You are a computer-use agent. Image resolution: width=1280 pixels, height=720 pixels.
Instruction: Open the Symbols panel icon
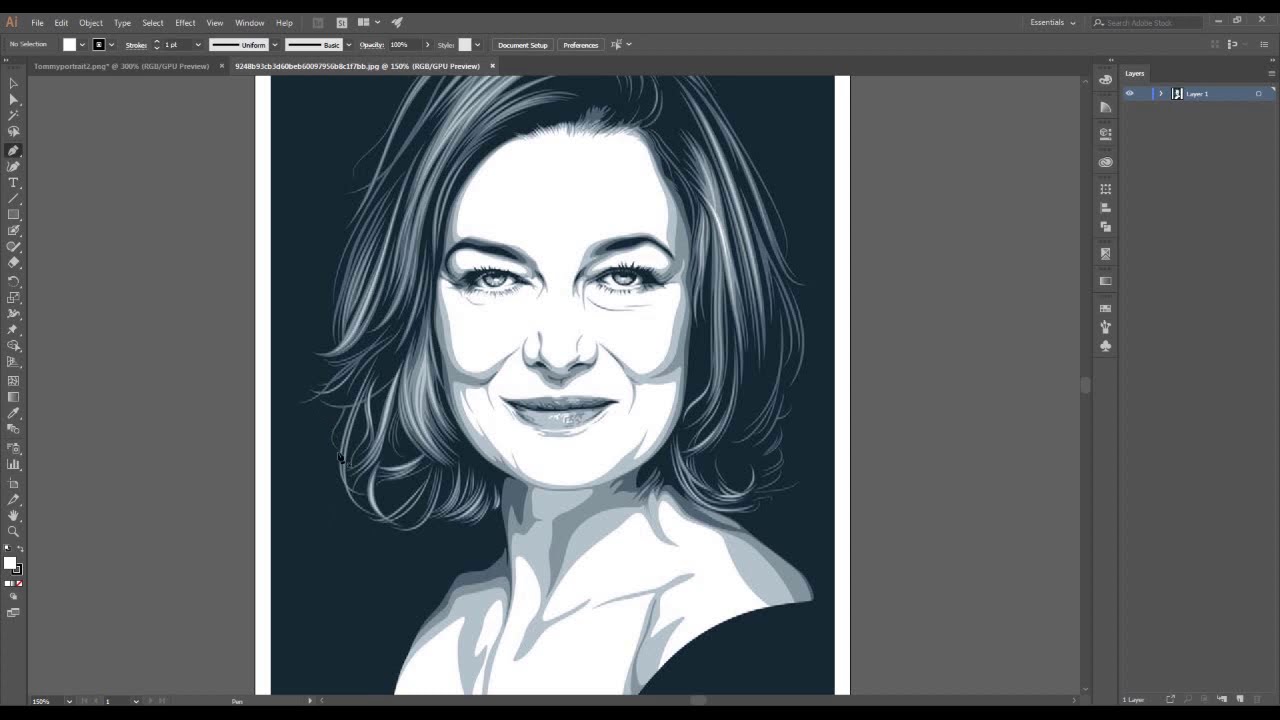(1105, 346)
